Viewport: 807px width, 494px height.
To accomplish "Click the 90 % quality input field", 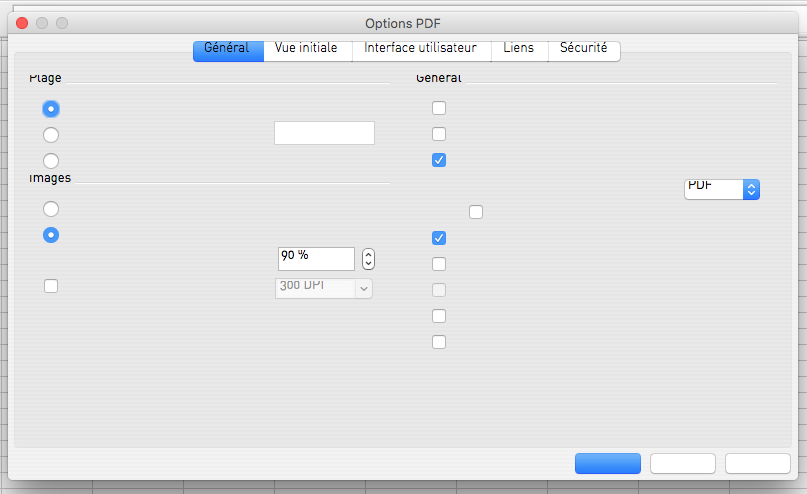I will pyautogui.click(x=316, y=259).
